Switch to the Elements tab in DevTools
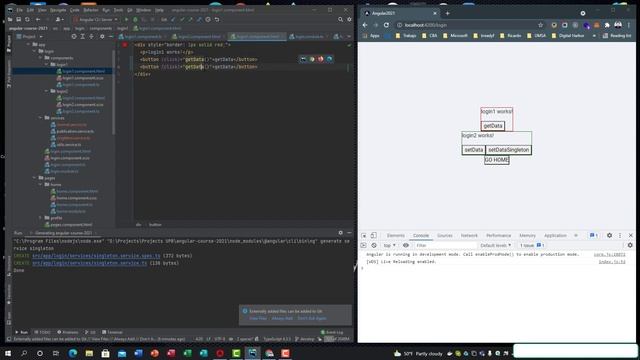Image resolution: width=640 pixels, height=360 pixels. 396,236
